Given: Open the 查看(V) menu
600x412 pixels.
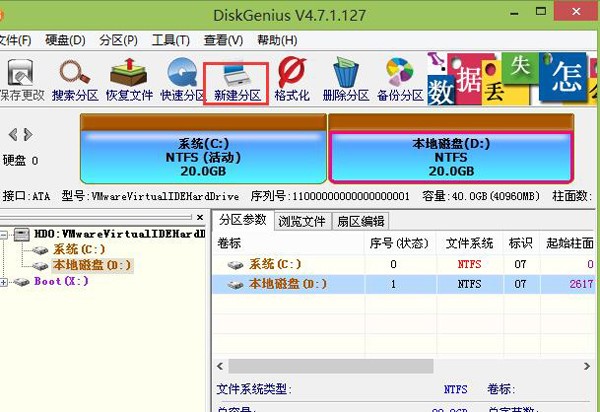Looking at the screenshot, I should point(223,40).
